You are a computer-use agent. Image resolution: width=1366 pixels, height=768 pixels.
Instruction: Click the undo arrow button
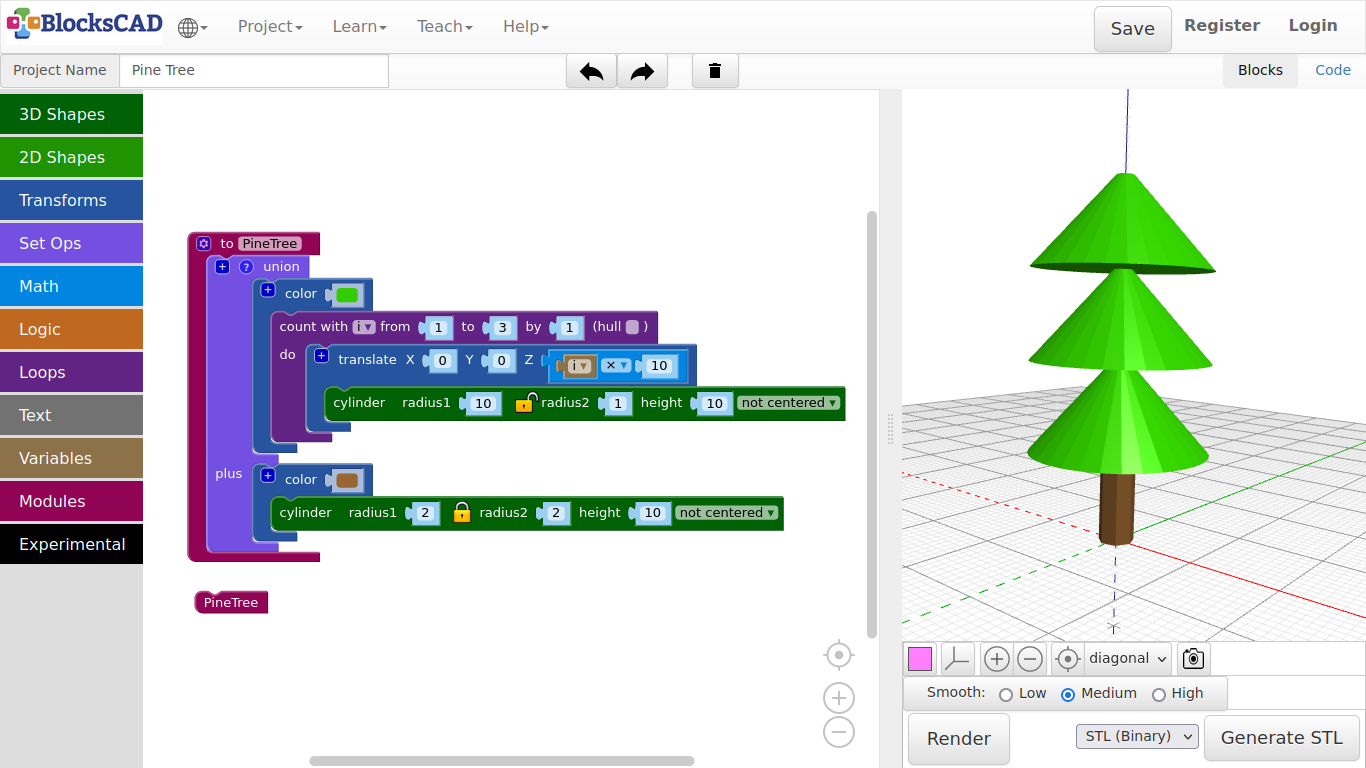(591, 71)
